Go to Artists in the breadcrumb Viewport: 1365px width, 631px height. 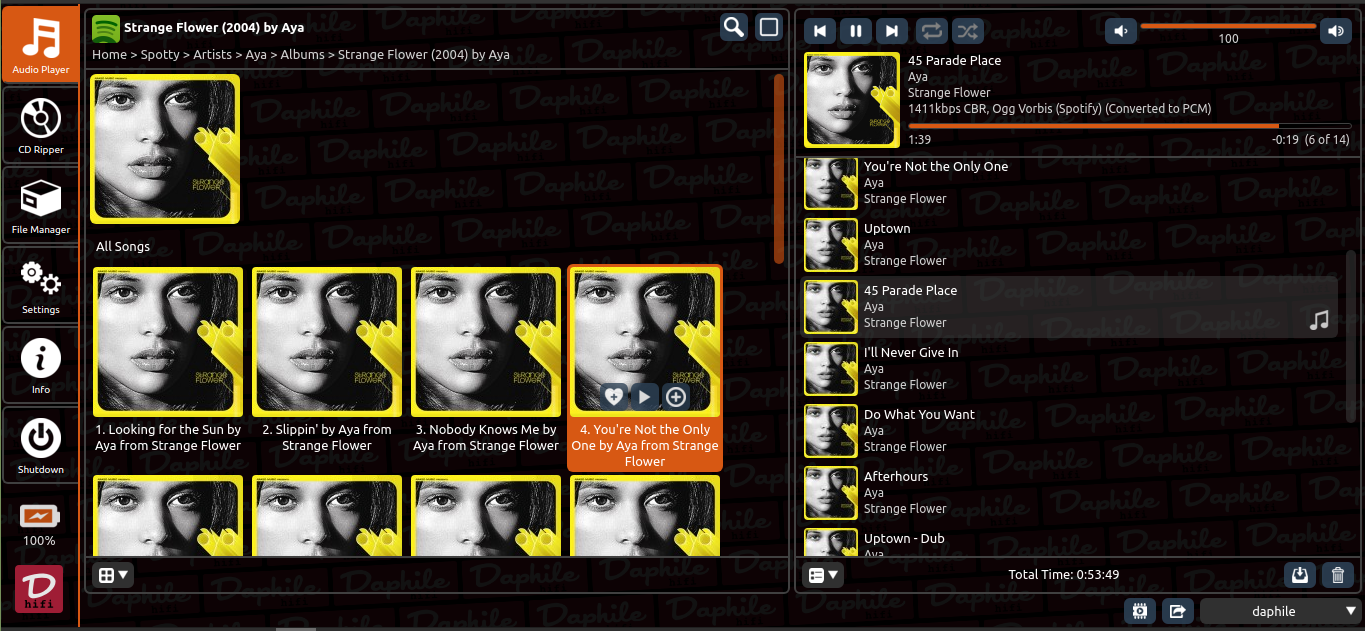(x=212, y=55)
